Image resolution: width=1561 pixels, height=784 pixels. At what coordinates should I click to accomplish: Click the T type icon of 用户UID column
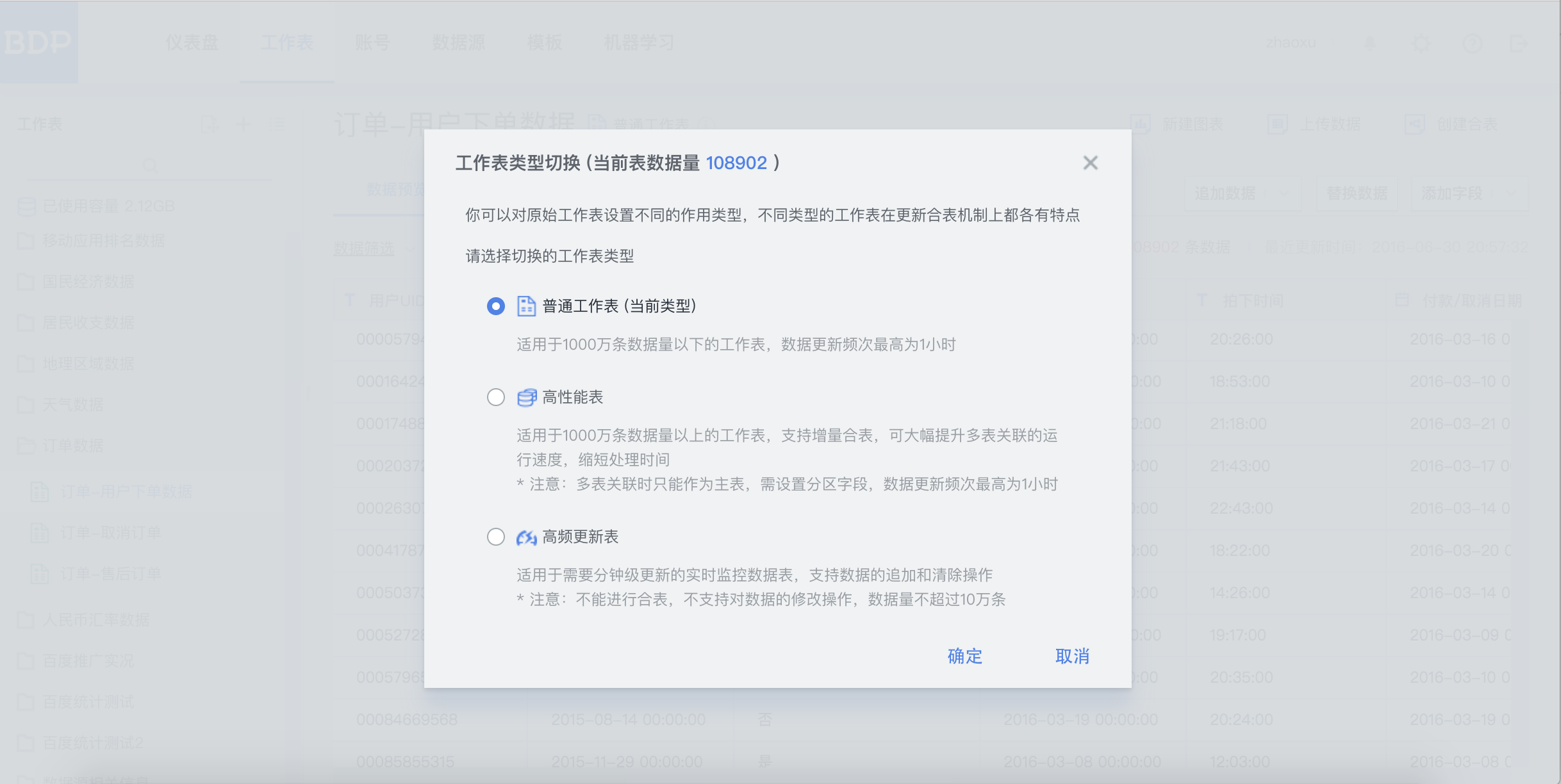coord(350,300)
